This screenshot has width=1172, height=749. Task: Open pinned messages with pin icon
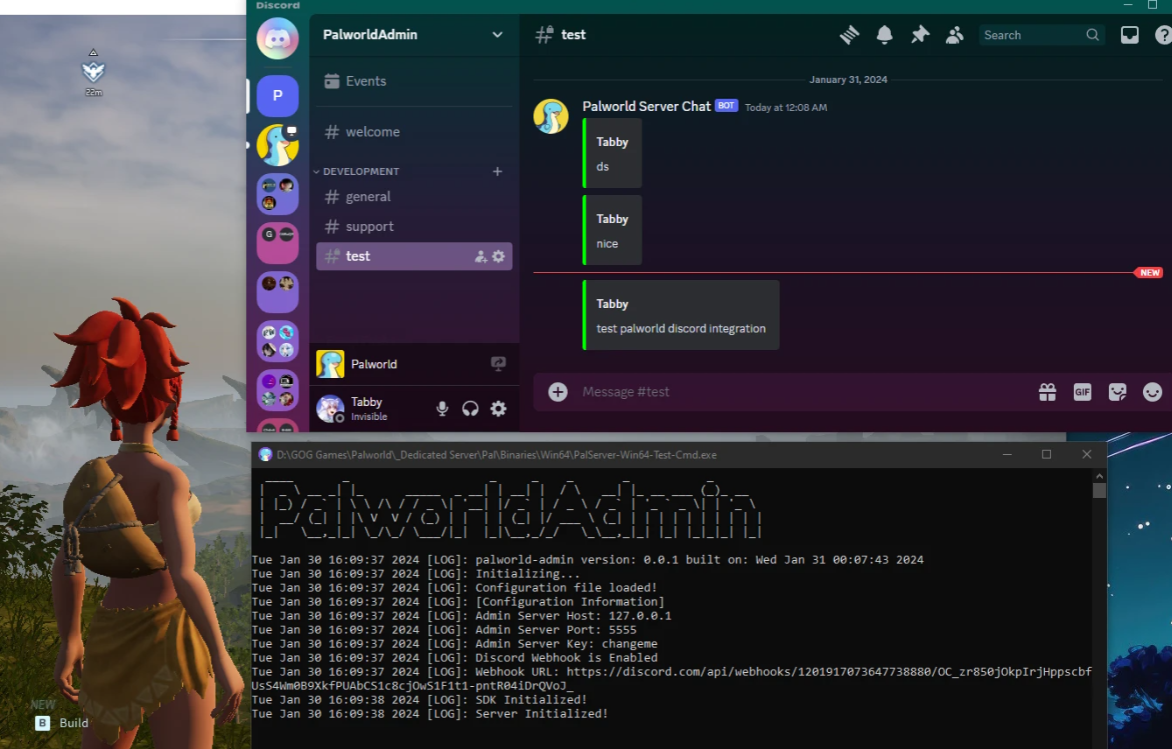[x=919, y=35]
